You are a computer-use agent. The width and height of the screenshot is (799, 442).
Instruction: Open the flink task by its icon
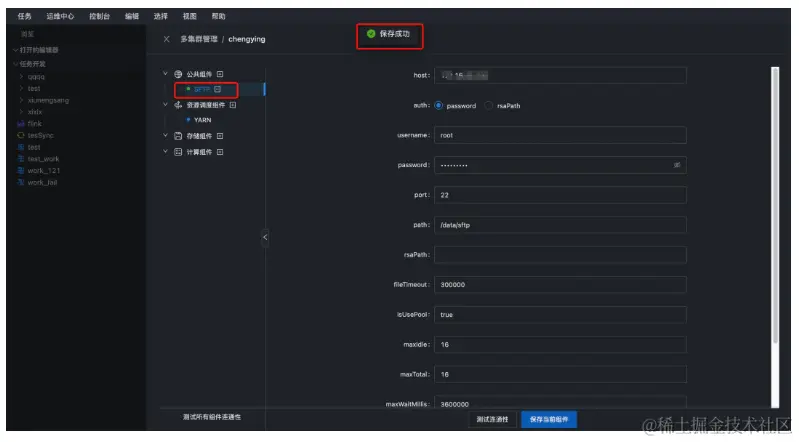[x=21, y=124]
